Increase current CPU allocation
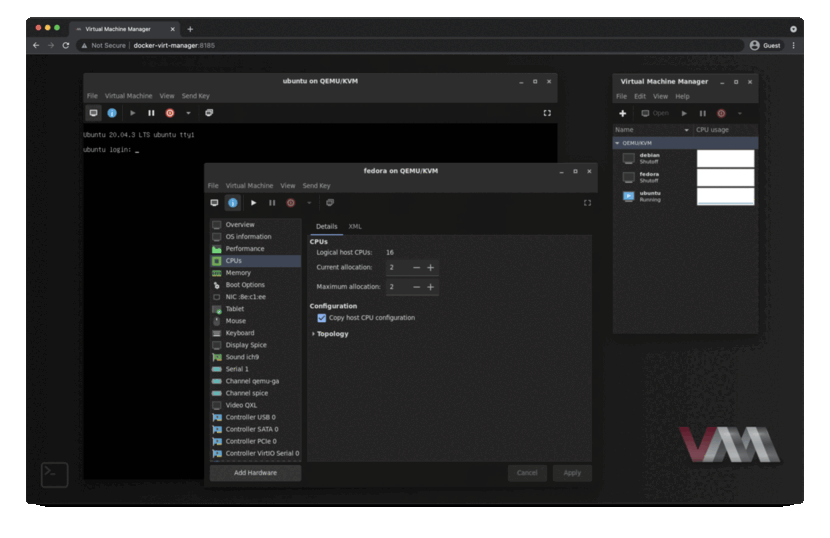 [x=430, y=268]
